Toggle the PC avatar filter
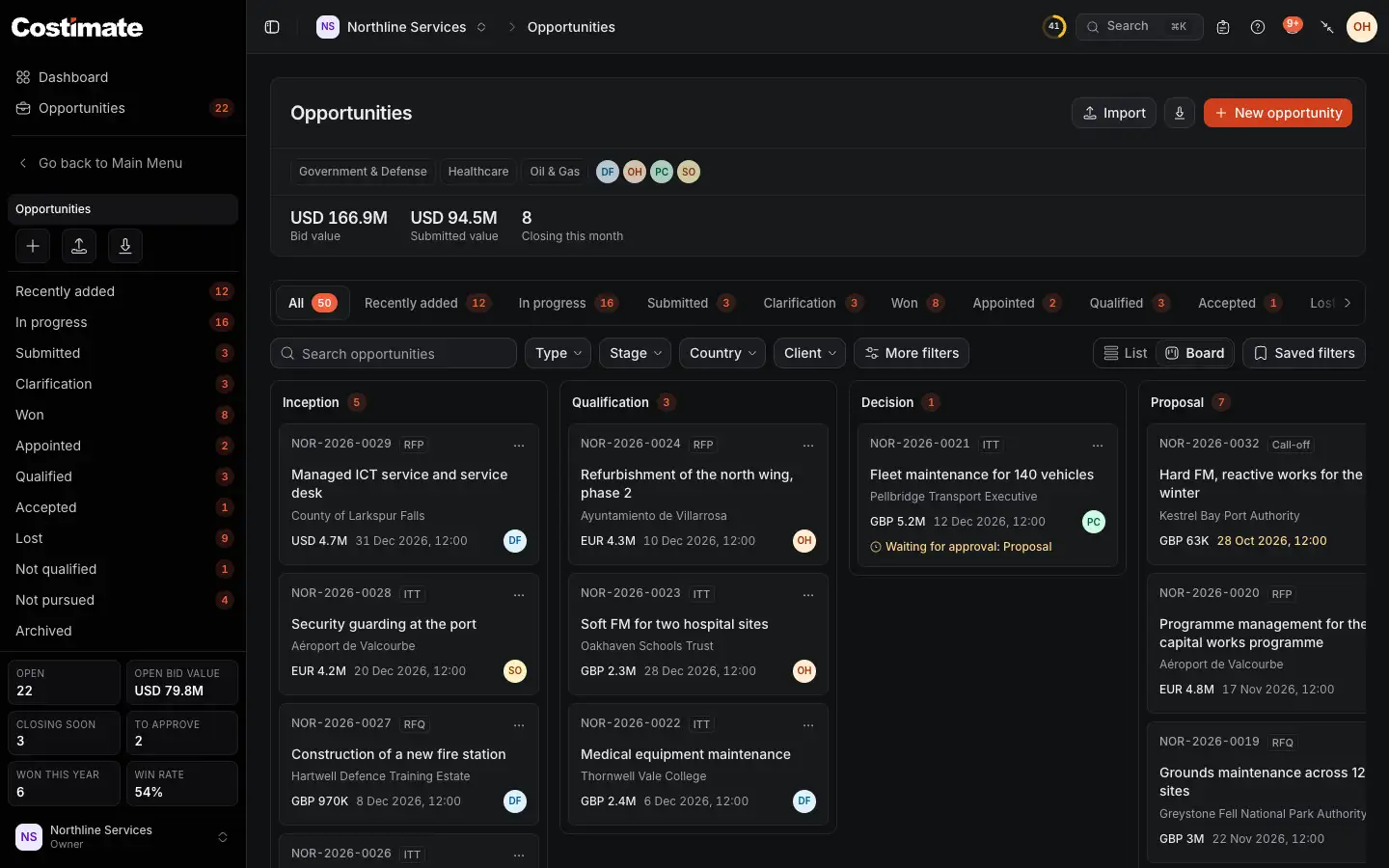1389x868 pixels. click(662, 172)
